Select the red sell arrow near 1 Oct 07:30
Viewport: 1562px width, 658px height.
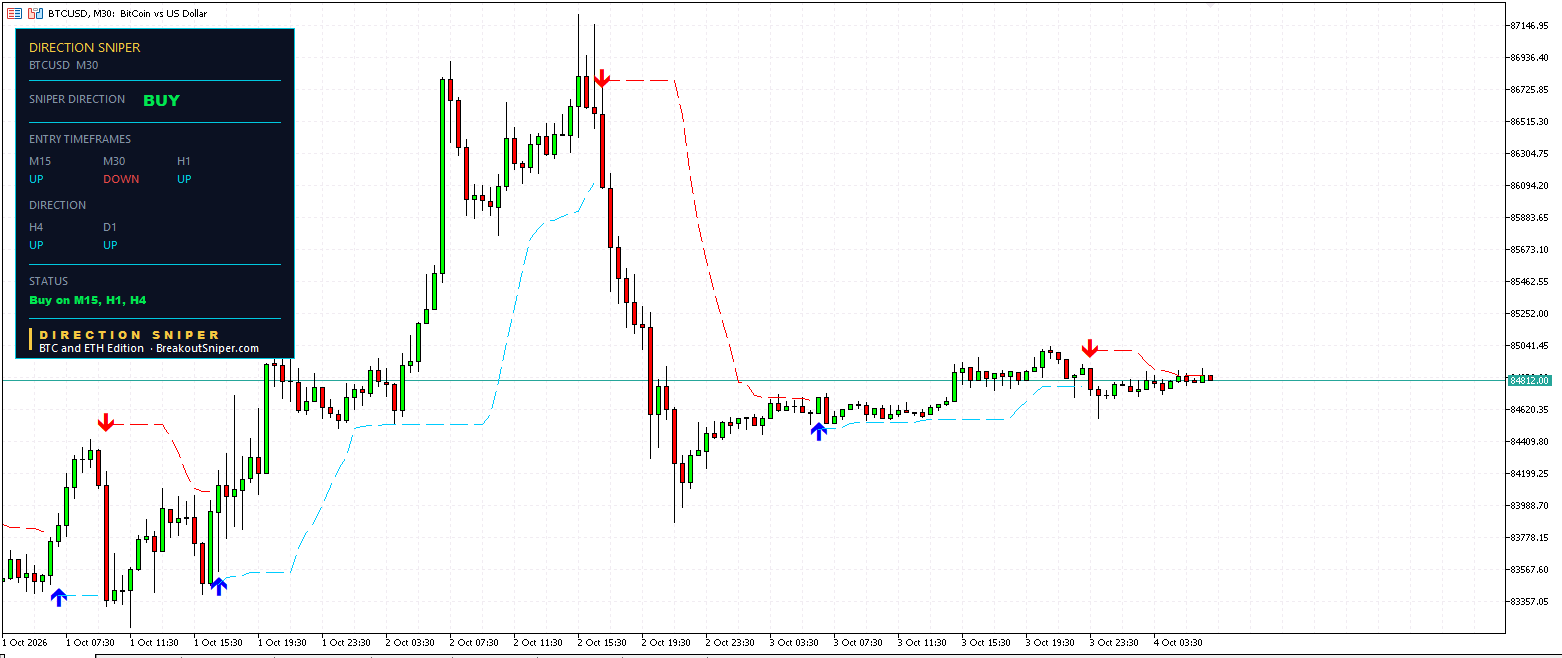(106, 422)
